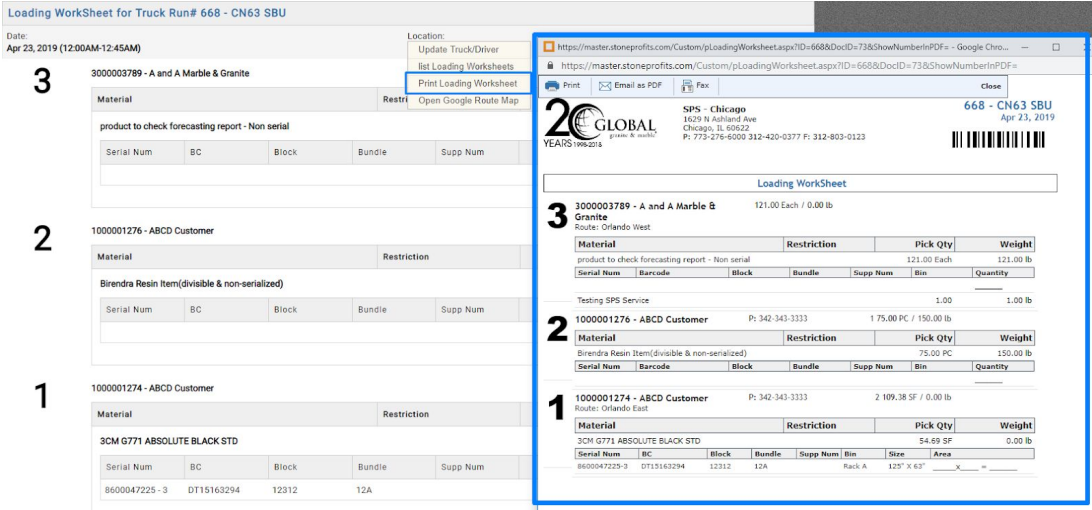Open Google Route Map menu entry
Viewport: 1092px width, 510px height.
click(x=468, y=100)
